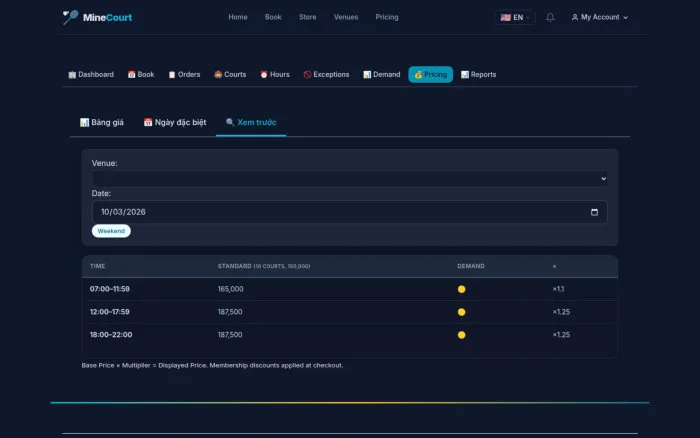Viewport: 700px width, 438px height.
Task: Click the 07:00–11:59 time slot
Action: (x=110, y=289)
